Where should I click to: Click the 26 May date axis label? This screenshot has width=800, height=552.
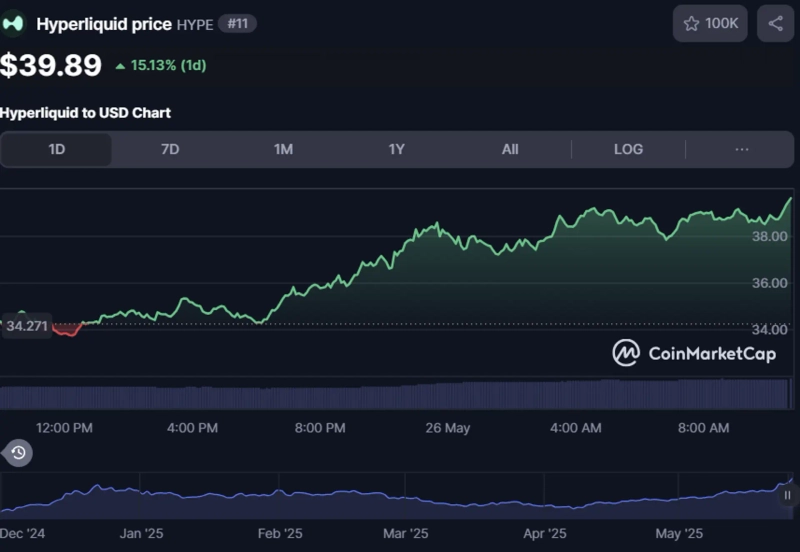(x=447, y=428)
